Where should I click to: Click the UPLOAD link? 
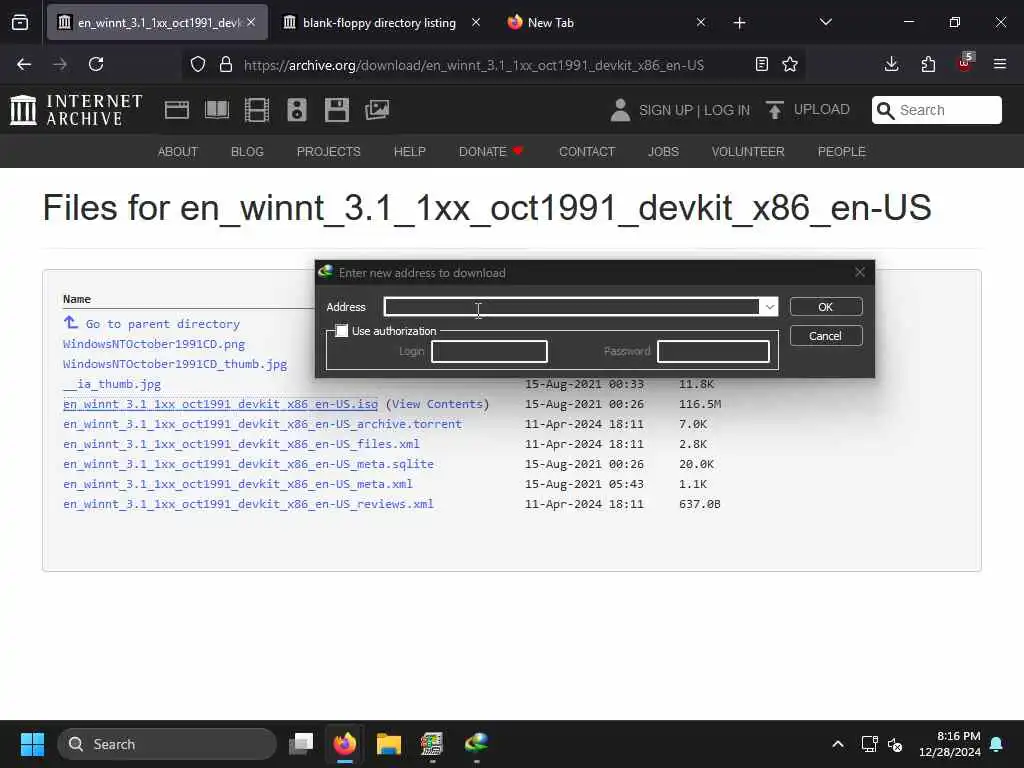click(821, 109)
